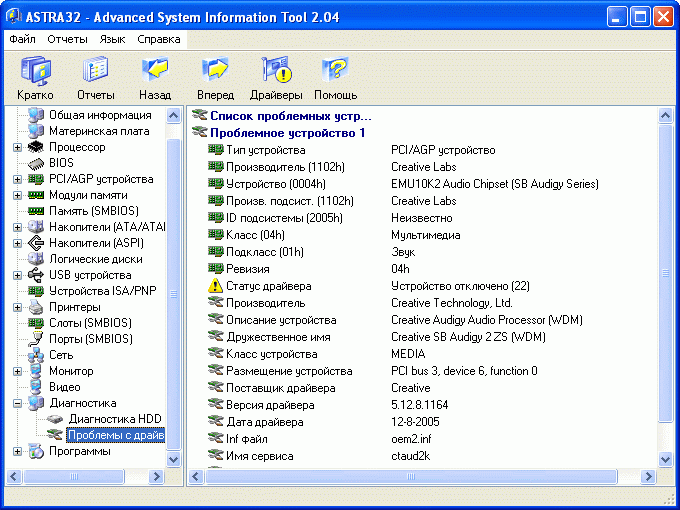Click details panel scroll-right arrow
The height and width of the screenshot is (510, 680).
pyautogui.click(x=648, y=477)
